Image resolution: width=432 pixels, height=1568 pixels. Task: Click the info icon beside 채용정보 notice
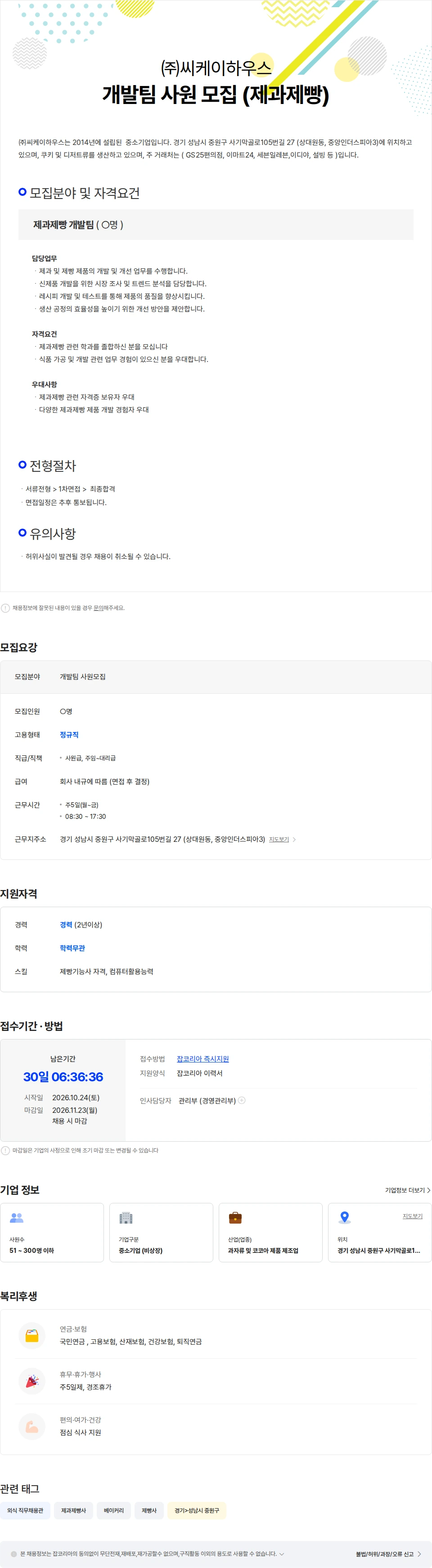click(x=5, y=607)
